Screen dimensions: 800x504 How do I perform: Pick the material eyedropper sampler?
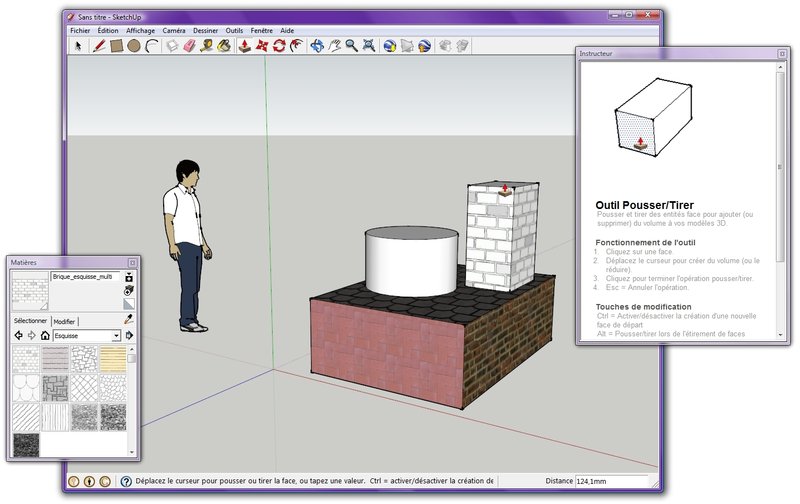point(129,320)
